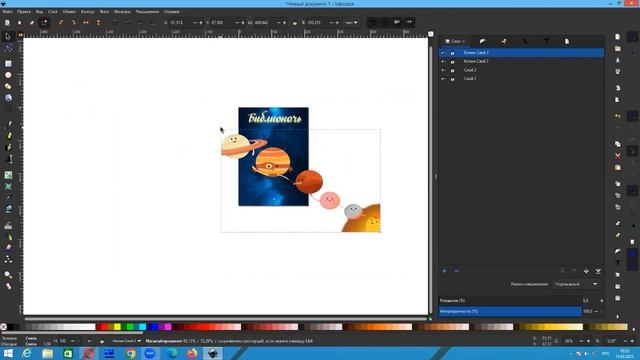Toggle lock on selected Копия Слой 2 layer

[x=452, y=53]
